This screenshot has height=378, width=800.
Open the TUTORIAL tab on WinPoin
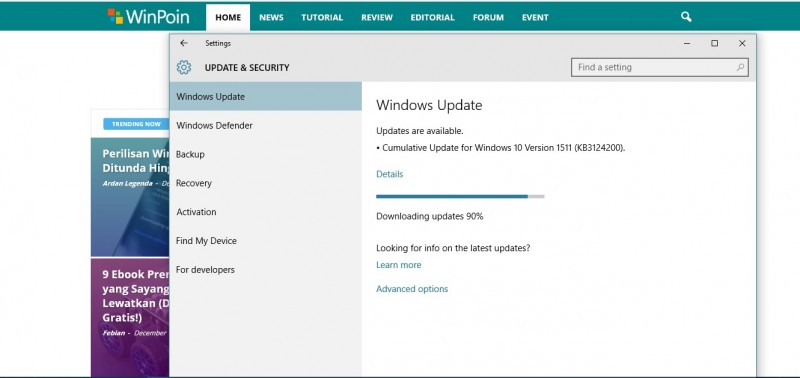pos(322,17)
